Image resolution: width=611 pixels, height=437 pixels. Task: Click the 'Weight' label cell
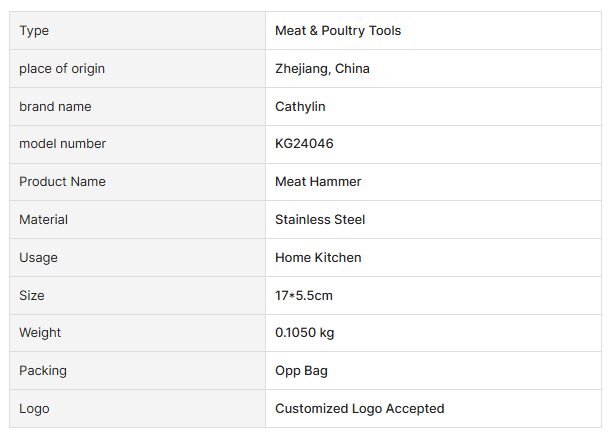40,332
